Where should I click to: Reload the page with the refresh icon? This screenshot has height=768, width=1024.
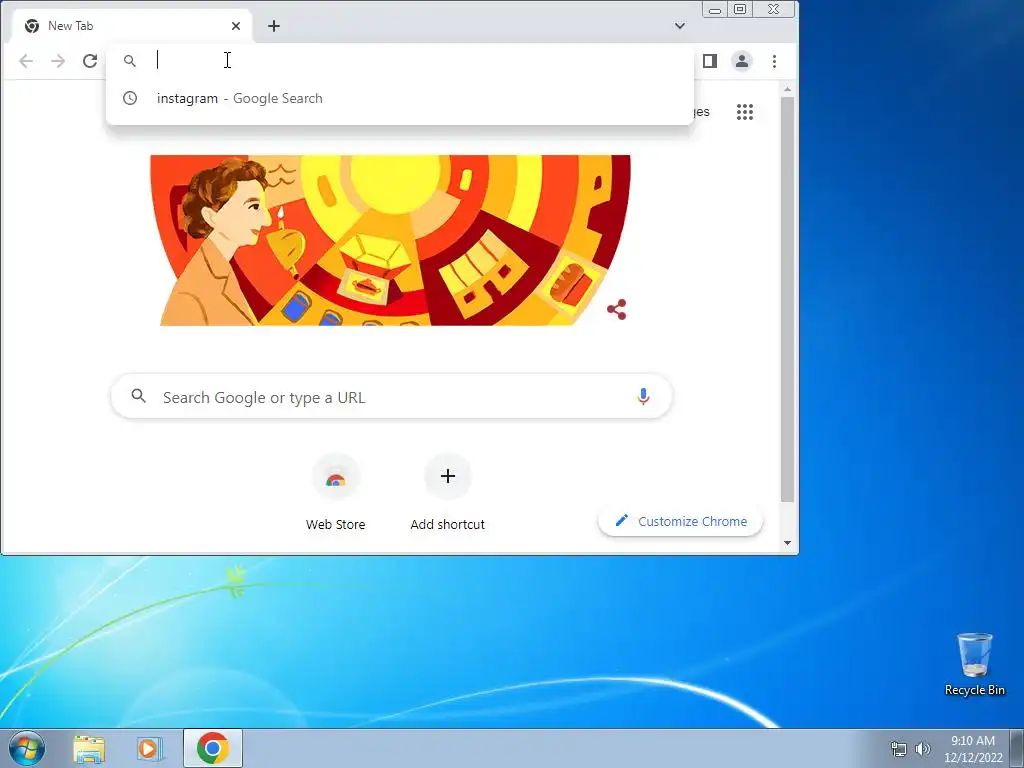(x=90, y=61)
